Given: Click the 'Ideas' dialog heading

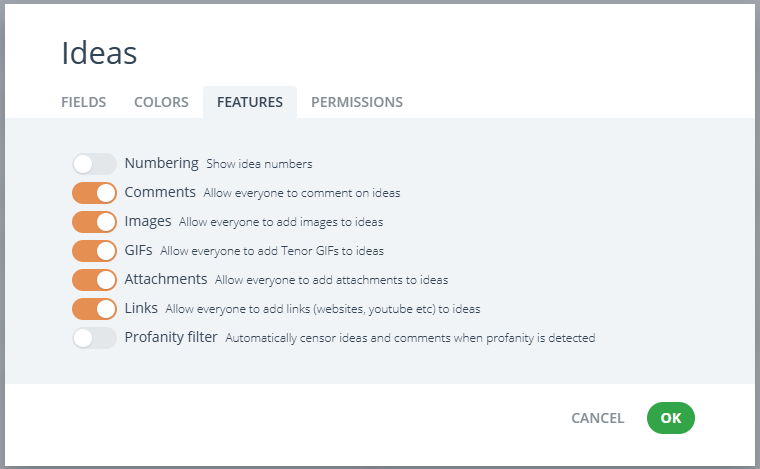Looking at the screenshot, I should (99, 53).
